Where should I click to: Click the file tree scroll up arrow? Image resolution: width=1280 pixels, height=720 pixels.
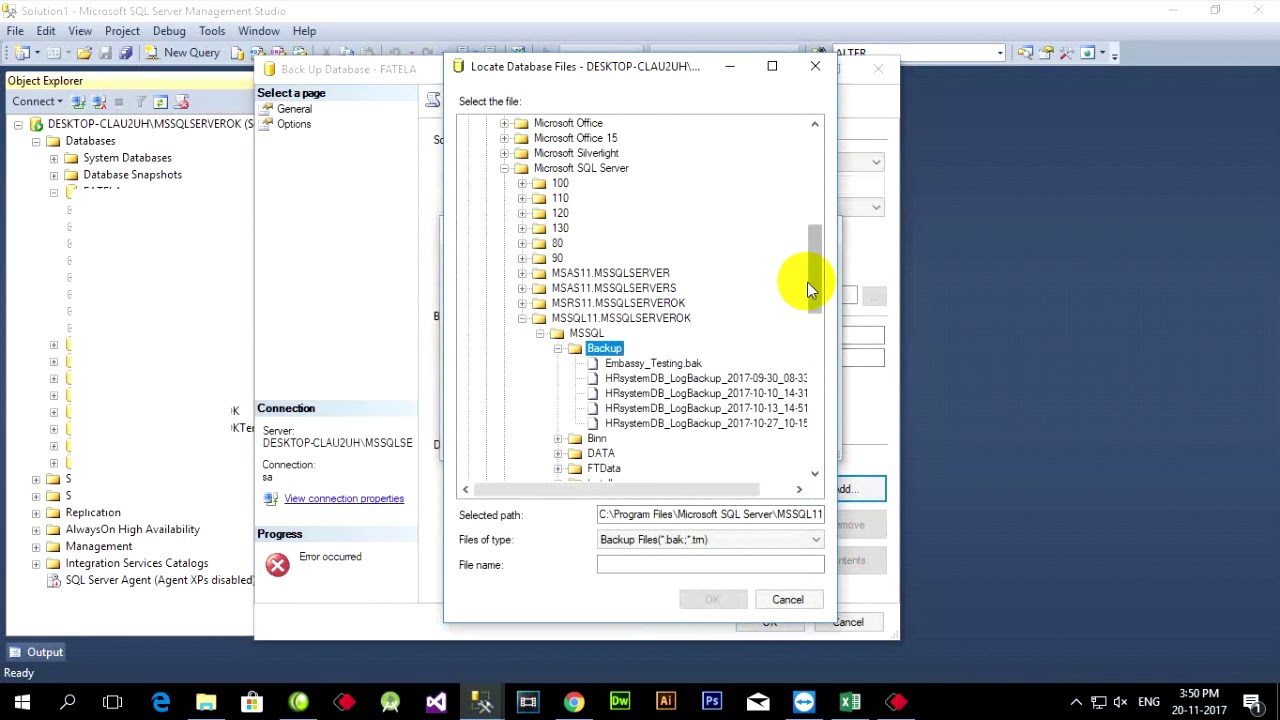[815, 124]
